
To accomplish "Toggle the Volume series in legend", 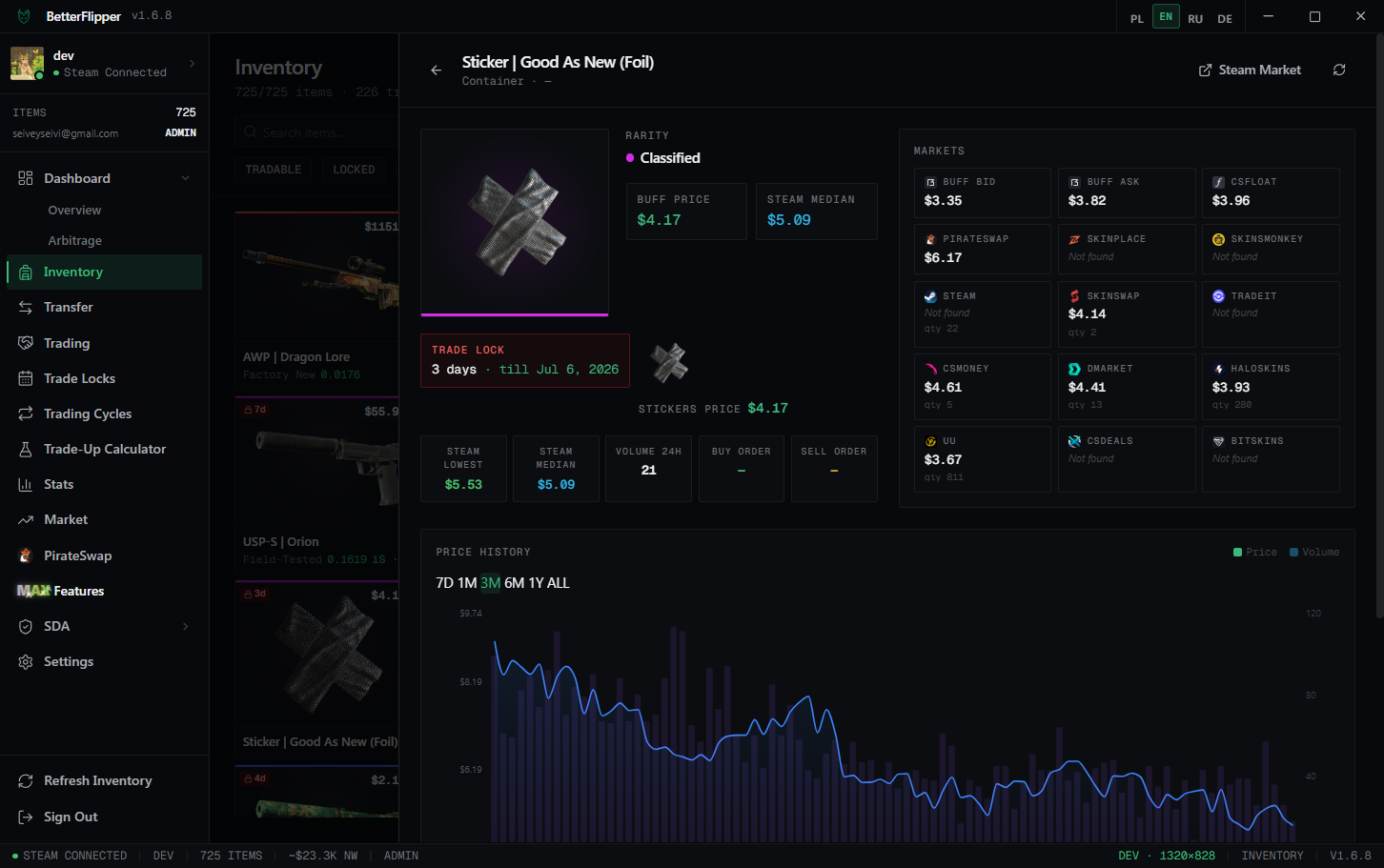I will 1313,552.
